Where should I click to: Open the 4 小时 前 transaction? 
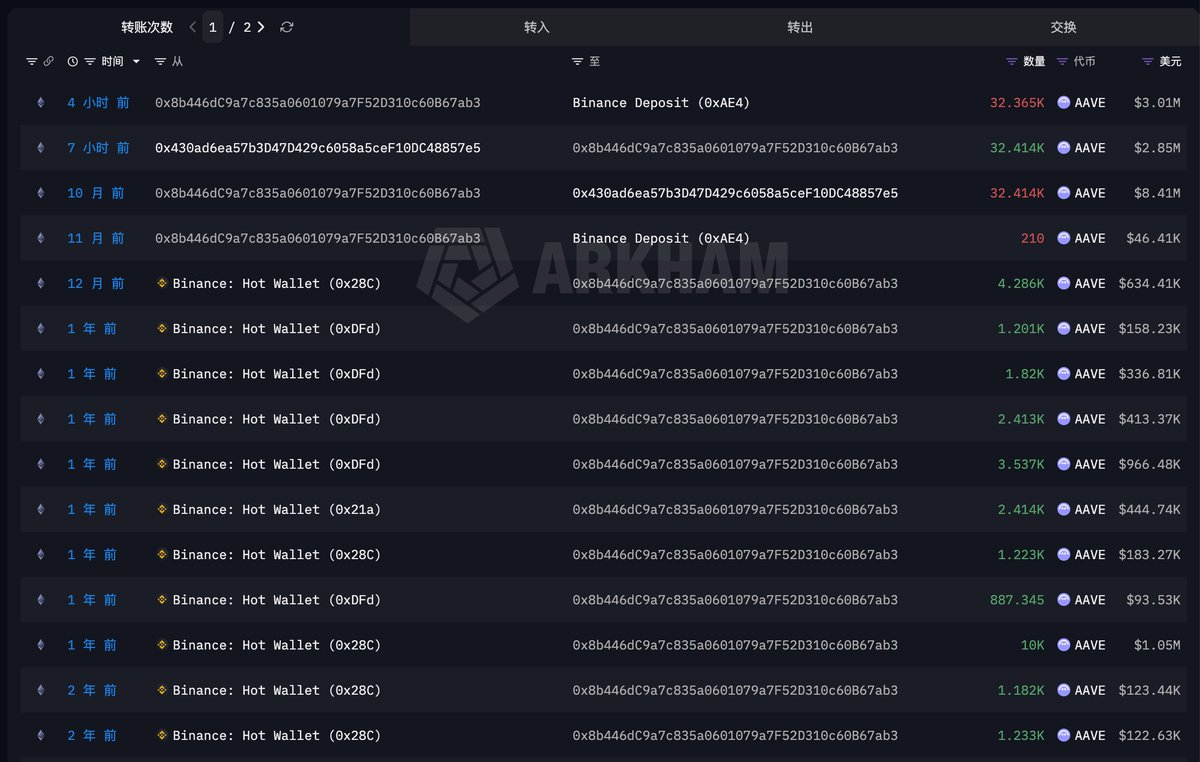[98, 103]
